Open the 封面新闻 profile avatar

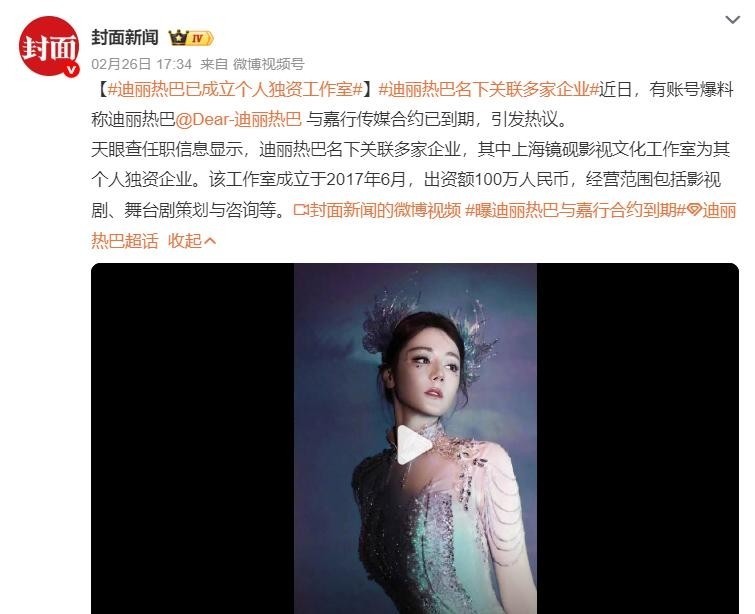click(x=49, y=47)
